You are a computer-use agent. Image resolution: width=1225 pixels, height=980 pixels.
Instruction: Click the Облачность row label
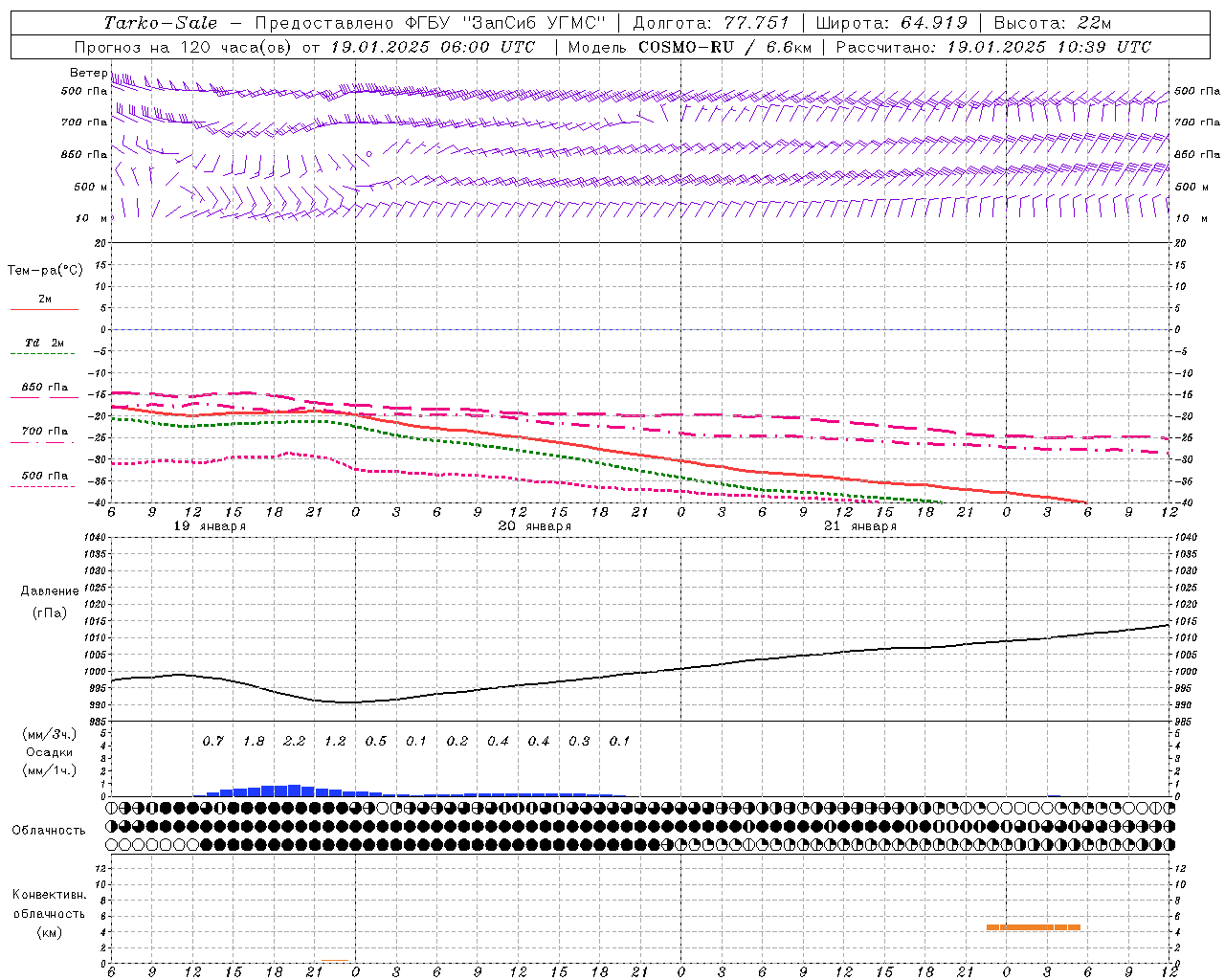pos(49,830)
